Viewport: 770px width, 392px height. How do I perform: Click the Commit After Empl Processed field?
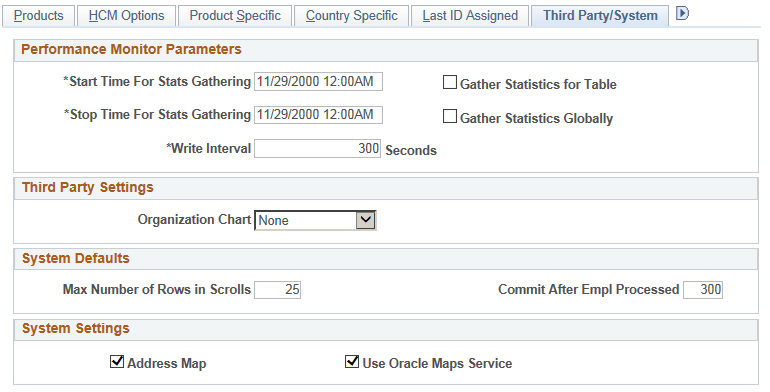pyautogui.click(x=703, y=289)
